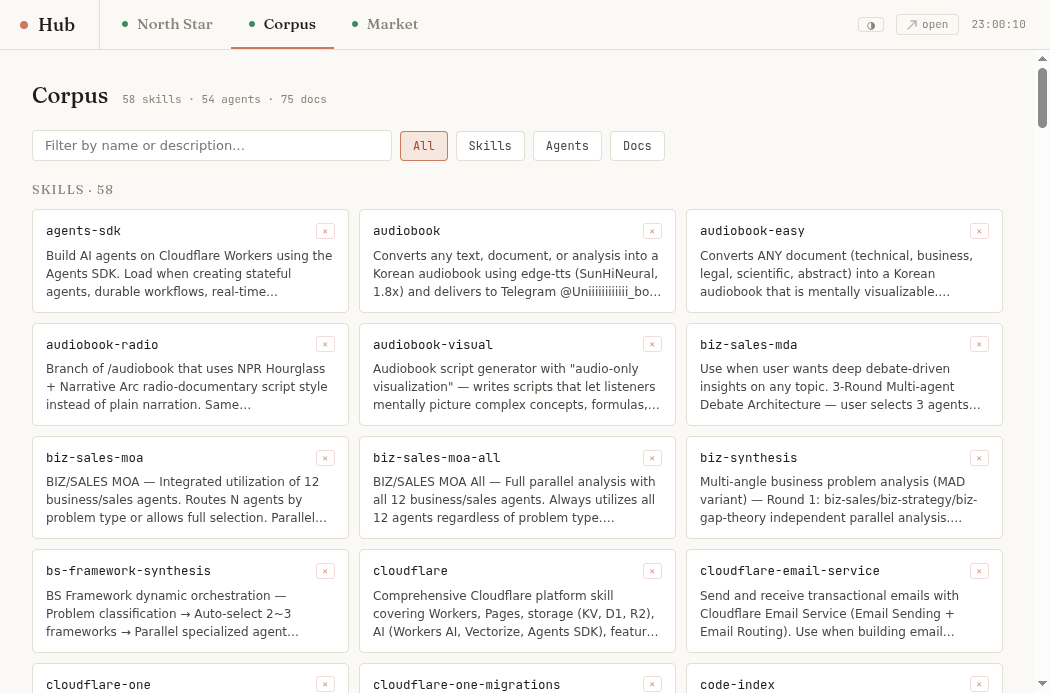Click the cloudflare-one-migrations card title
This screenshot has width=1050, height=693.
(466, 685)
